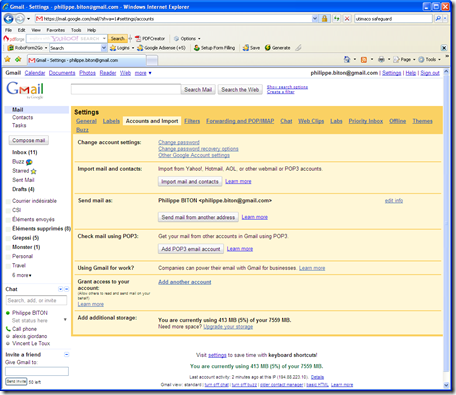Click the green online status dot for Philippe BITON
This screenshot has width=456, height=395.
point(8,313)
